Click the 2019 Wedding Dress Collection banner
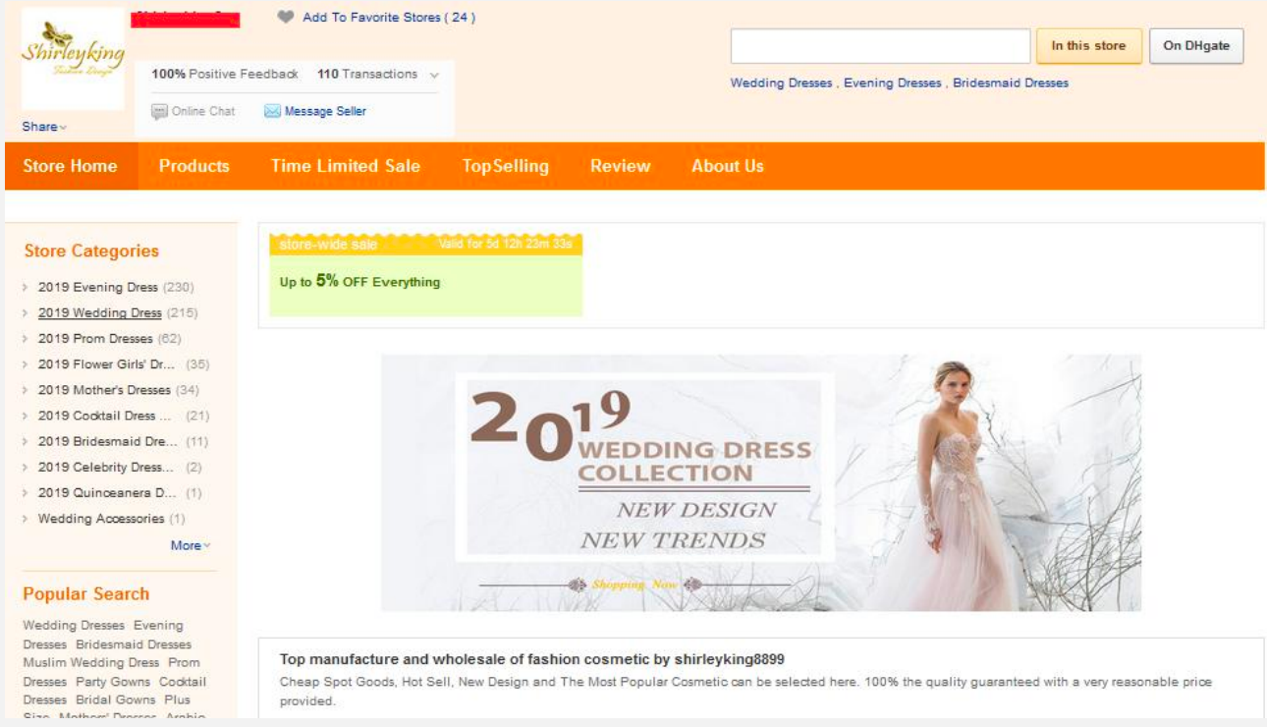This screenshot has width=1267, height=727. [760, 482]
